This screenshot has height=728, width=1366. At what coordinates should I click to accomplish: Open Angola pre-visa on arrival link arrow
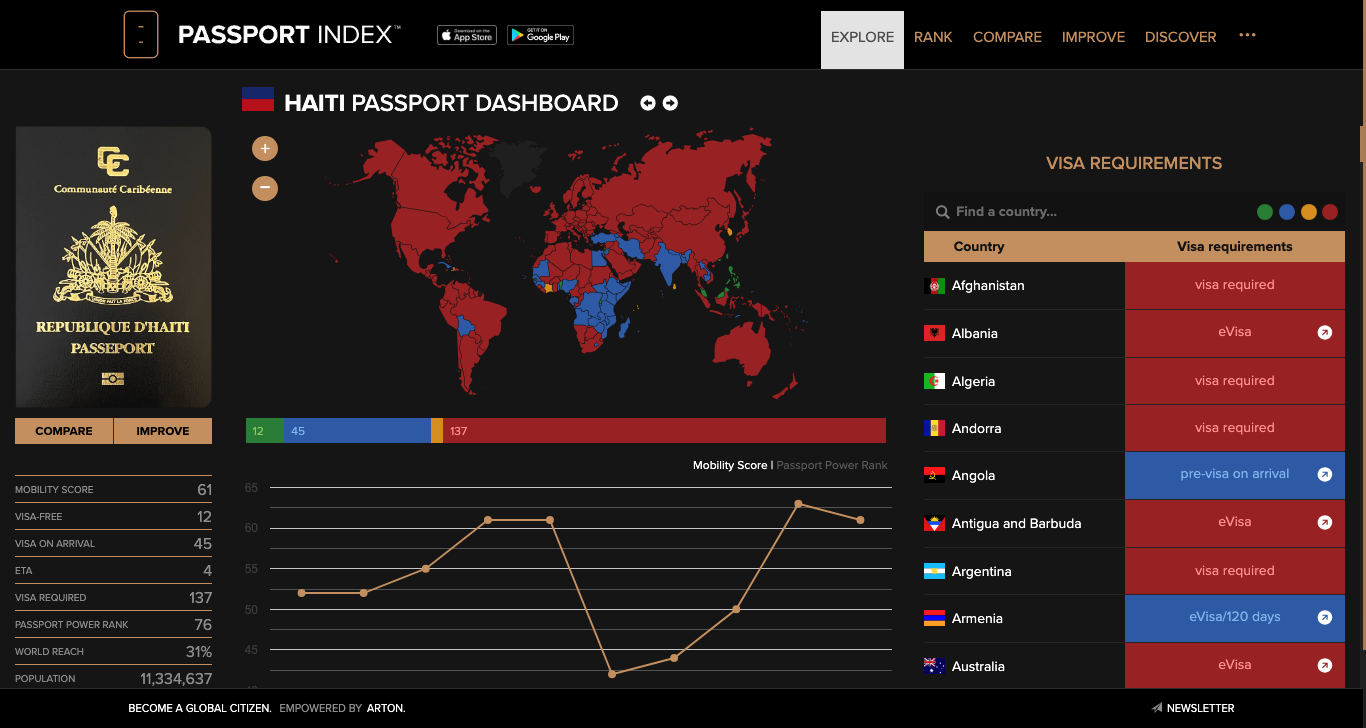point(1325,475)
